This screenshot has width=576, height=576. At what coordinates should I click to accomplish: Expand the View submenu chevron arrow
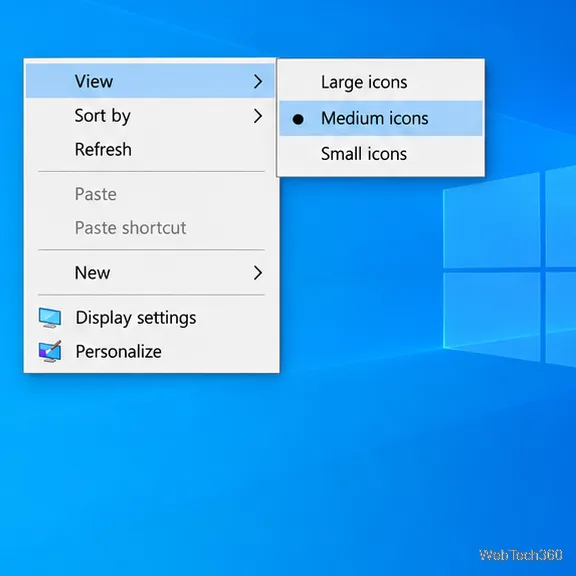coord(258,81)
